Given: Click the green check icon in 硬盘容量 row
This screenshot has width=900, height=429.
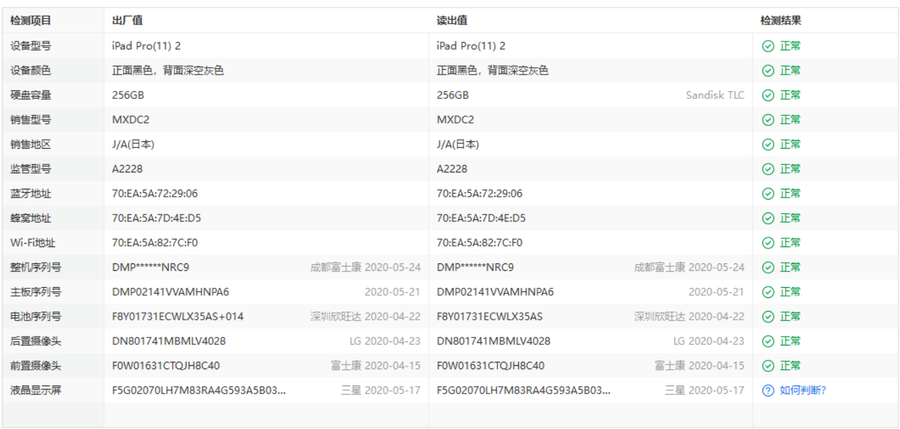Looking at the screenshot, I should pos(768,95).
